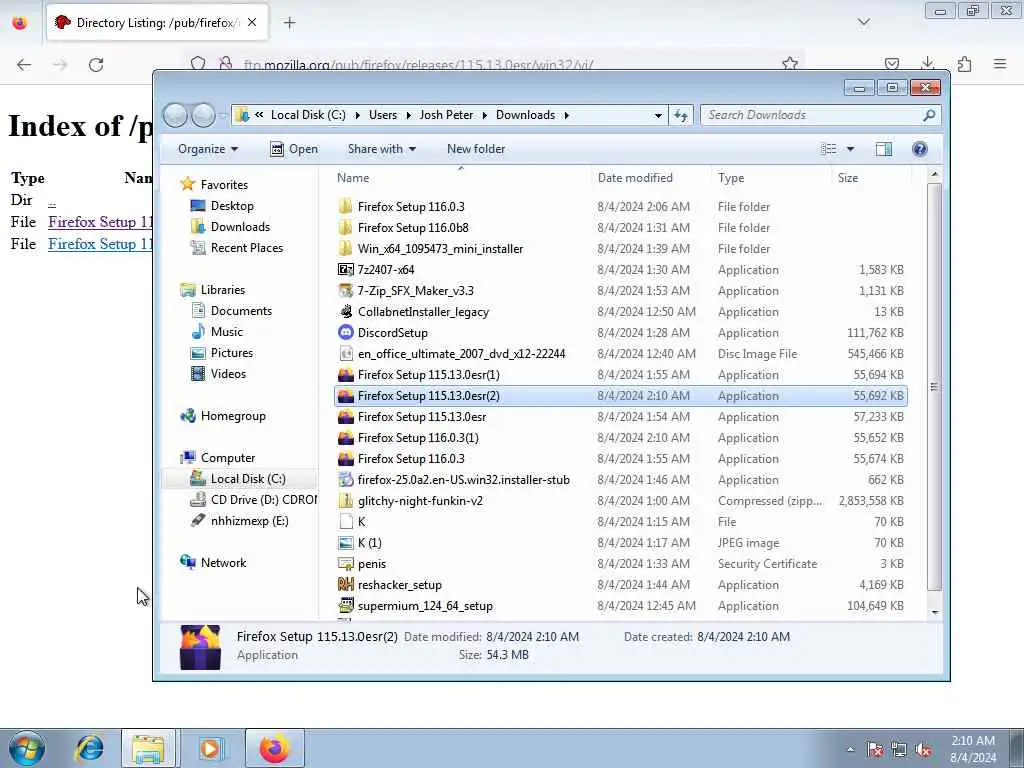
Task: Select CD Drive (D:) in navigation pane
Action: pos(253,500)
